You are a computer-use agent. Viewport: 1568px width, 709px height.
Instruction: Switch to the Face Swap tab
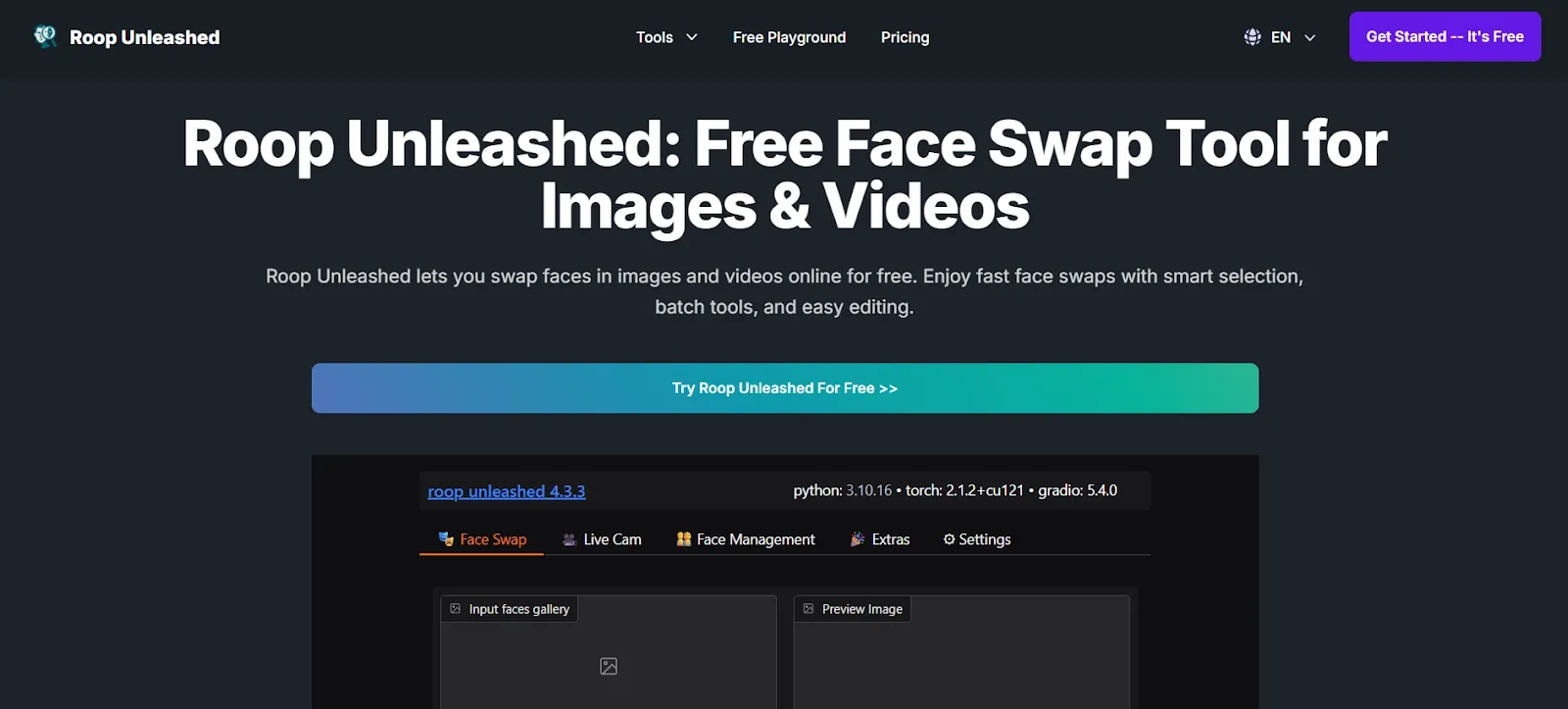pyautogui.click(x=481, y=539)
